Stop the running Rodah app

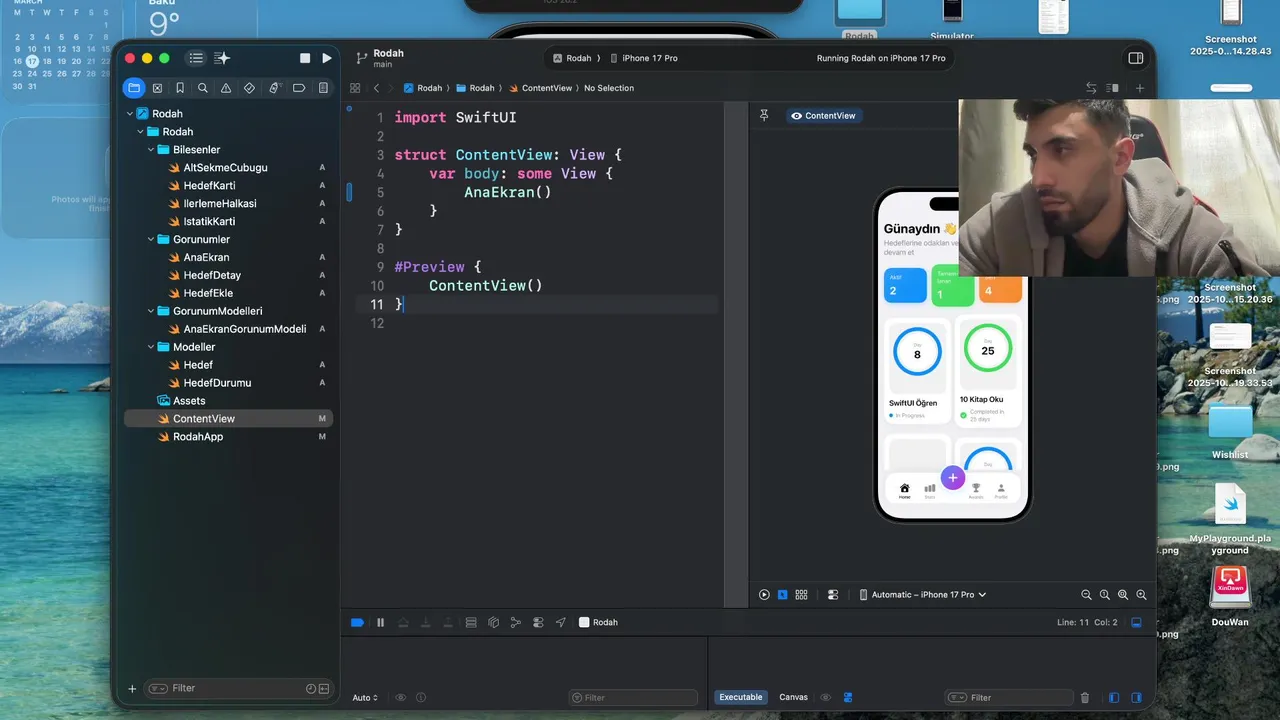tap(305, 58)
